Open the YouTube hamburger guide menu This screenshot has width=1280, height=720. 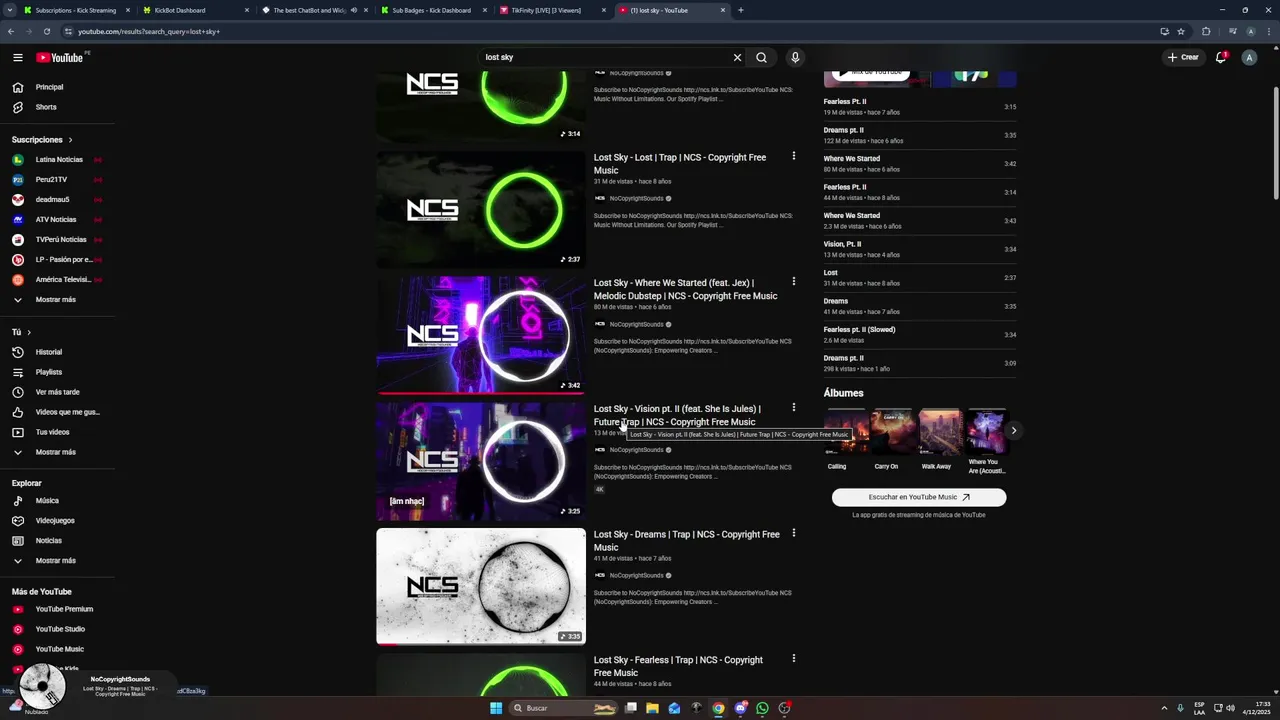click(x=17, y=57)
